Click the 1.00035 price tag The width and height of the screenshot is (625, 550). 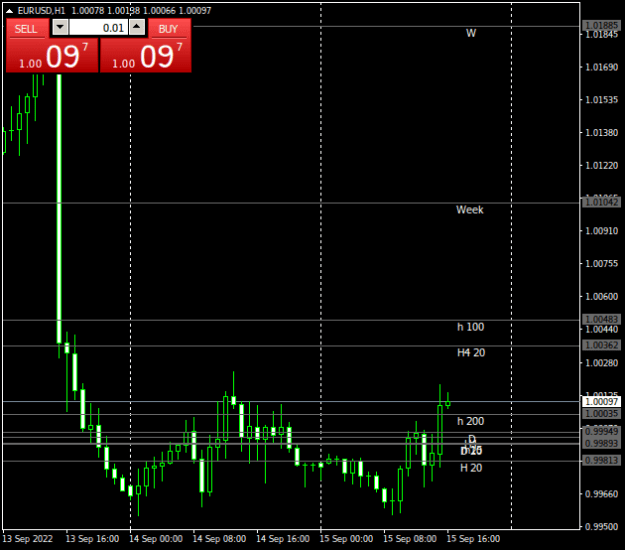(601, 414)
